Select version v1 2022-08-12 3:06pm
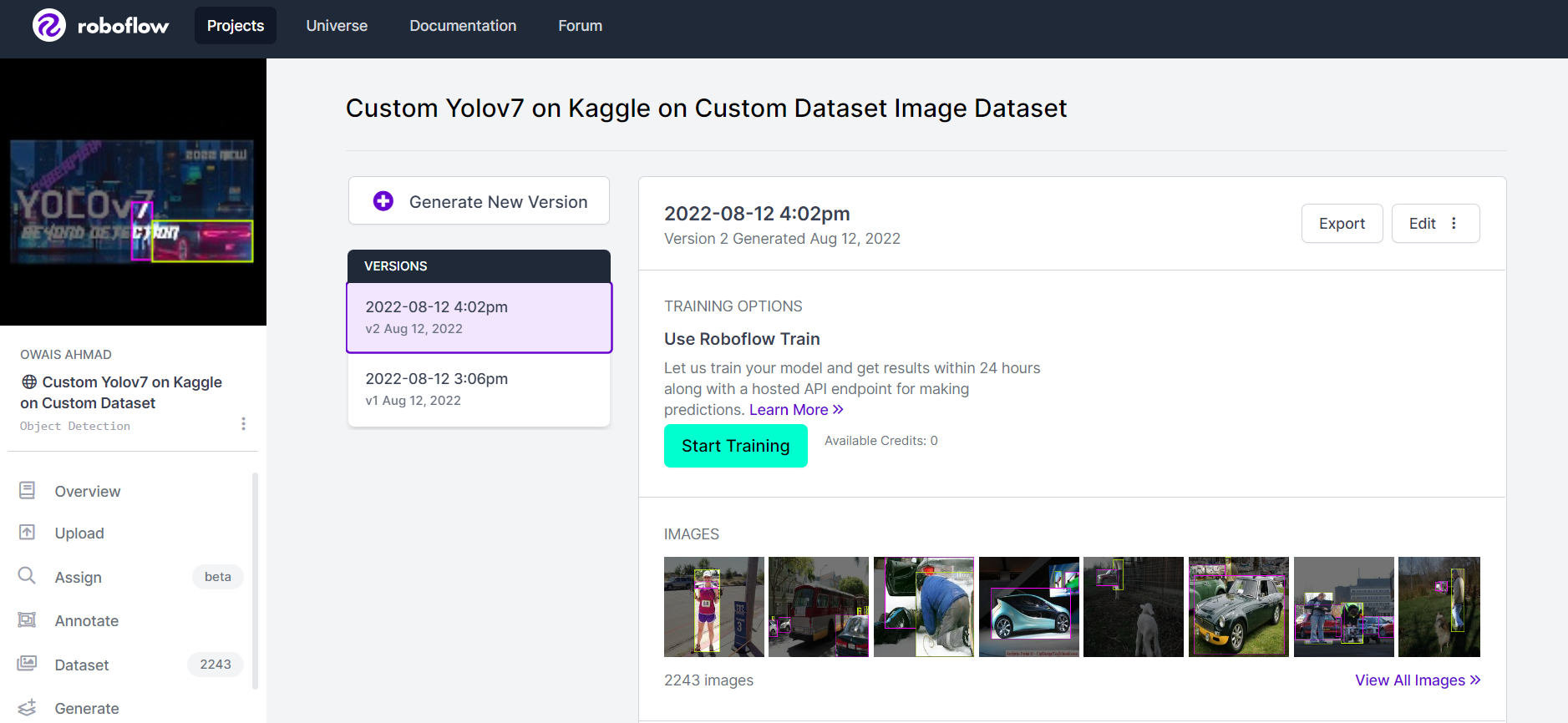Screen dimensions: 1568x723 480,389
